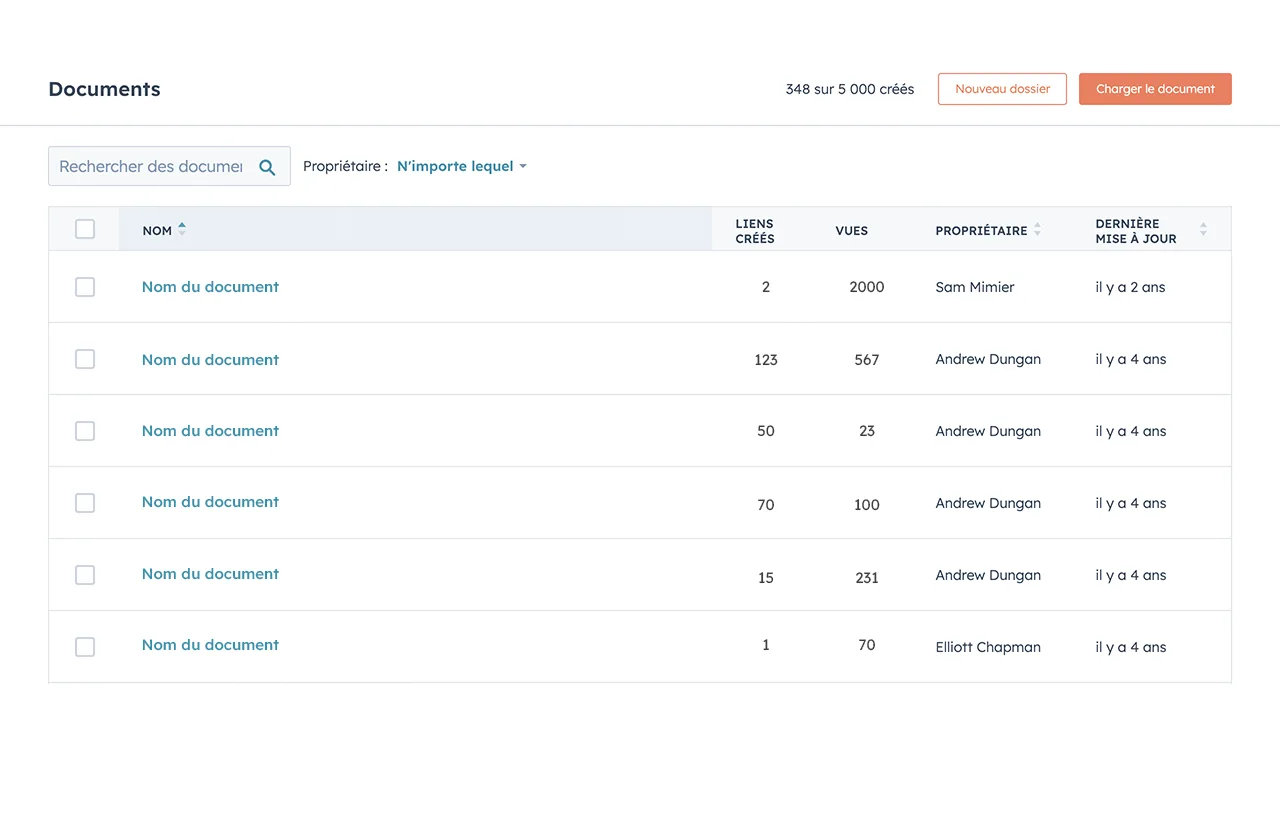The height and width of the screenshot is (813, 1280).
Task: Open the document name with 123 liens créés
Action: pos(210,360)
